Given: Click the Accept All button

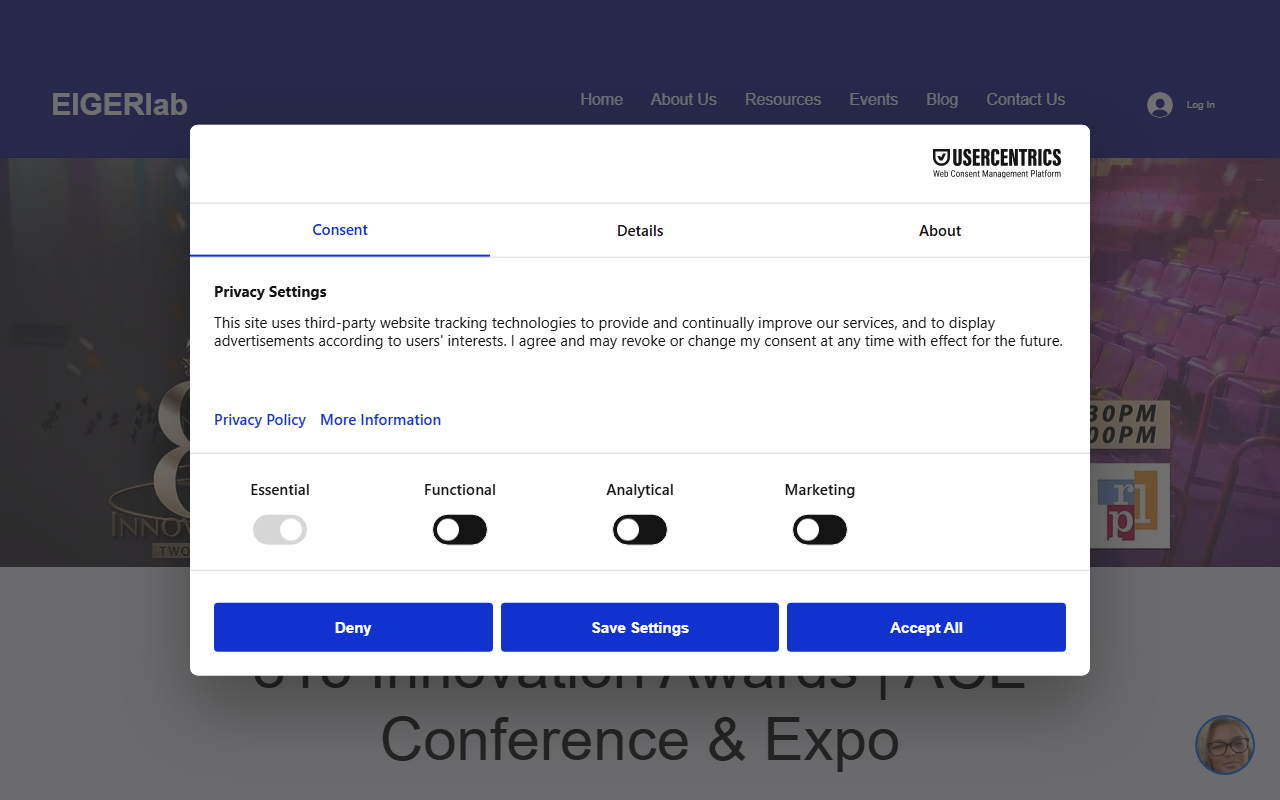Looking at the screenshot, I should 926,627.
